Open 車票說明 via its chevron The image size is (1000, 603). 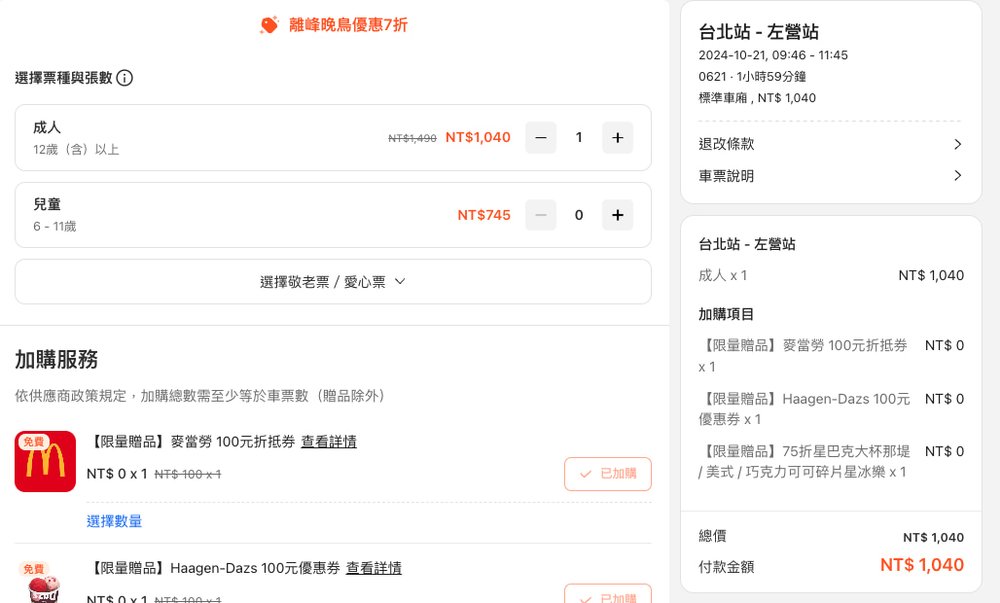(x=957, y=175)
